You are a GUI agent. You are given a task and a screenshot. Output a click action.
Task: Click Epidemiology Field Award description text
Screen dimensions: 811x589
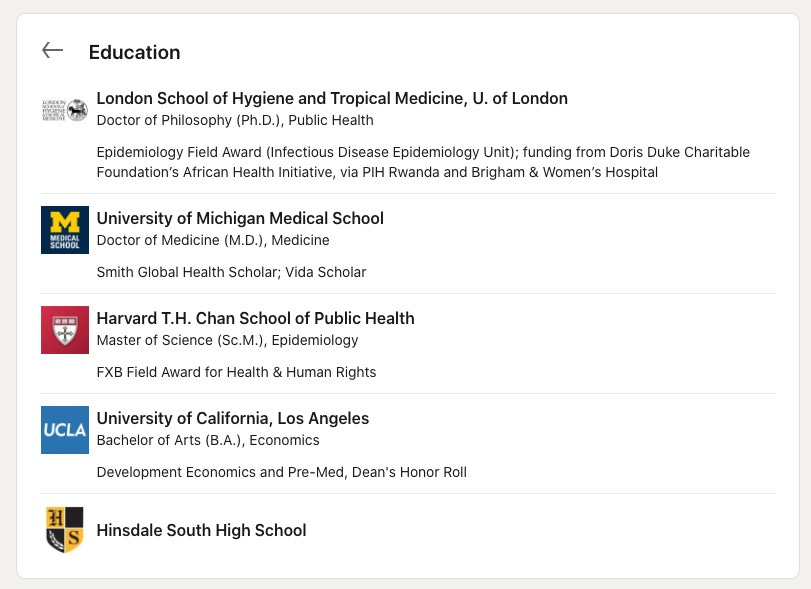click(423, 162)
